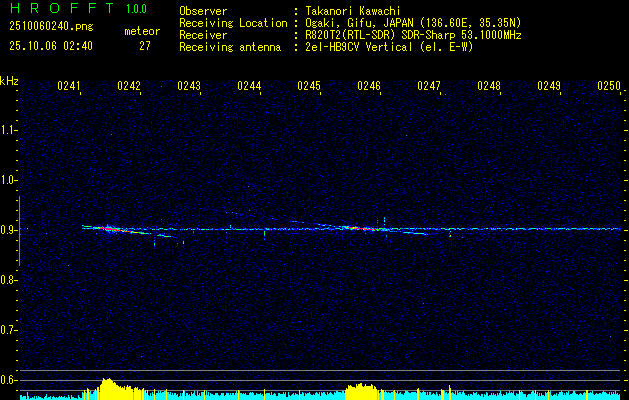Select the Receiver R820T2 text line
Image resolution: width=629 pixels, height=400 pixels.
pyautogui.click(x=350, y=35)
